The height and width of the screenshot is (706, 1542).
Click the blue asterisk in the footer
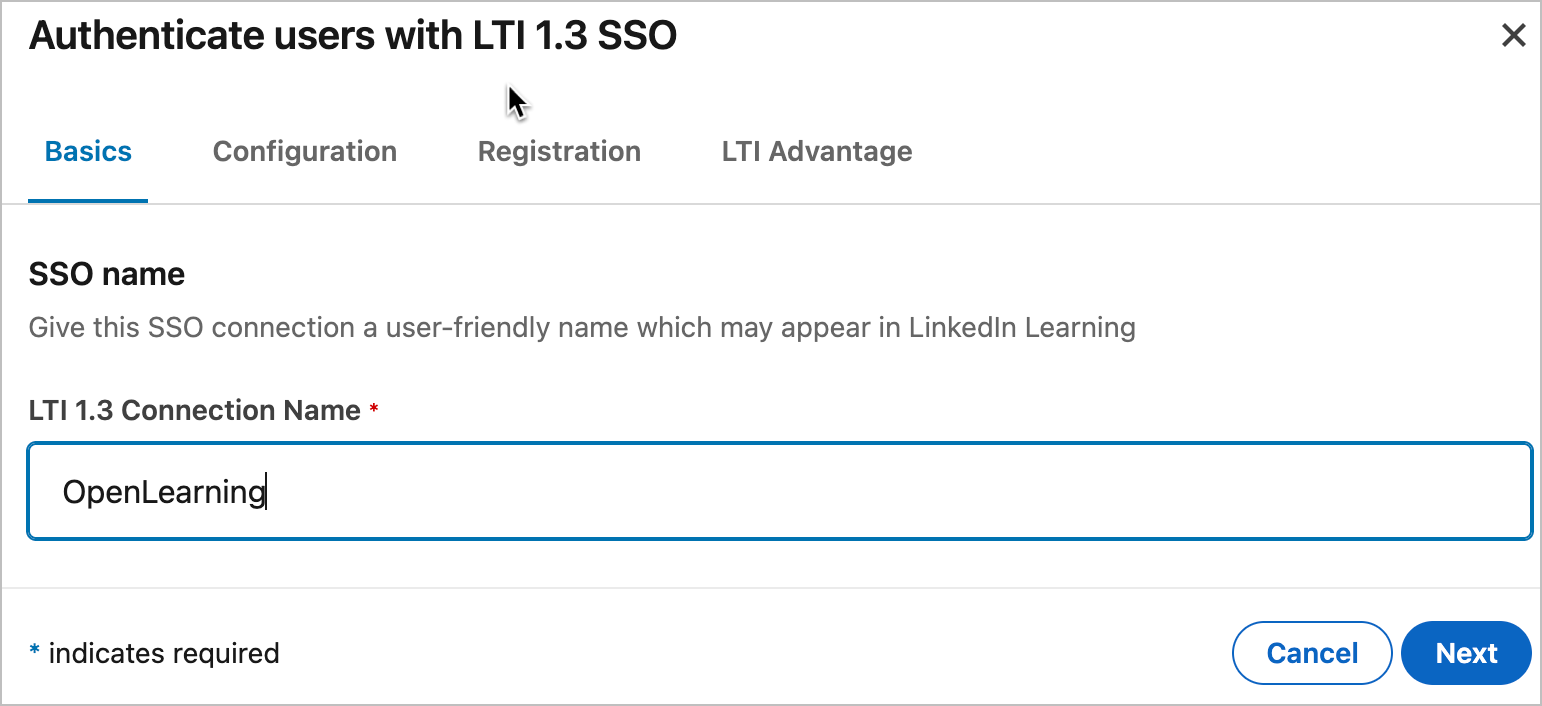[x=34, y=652]
